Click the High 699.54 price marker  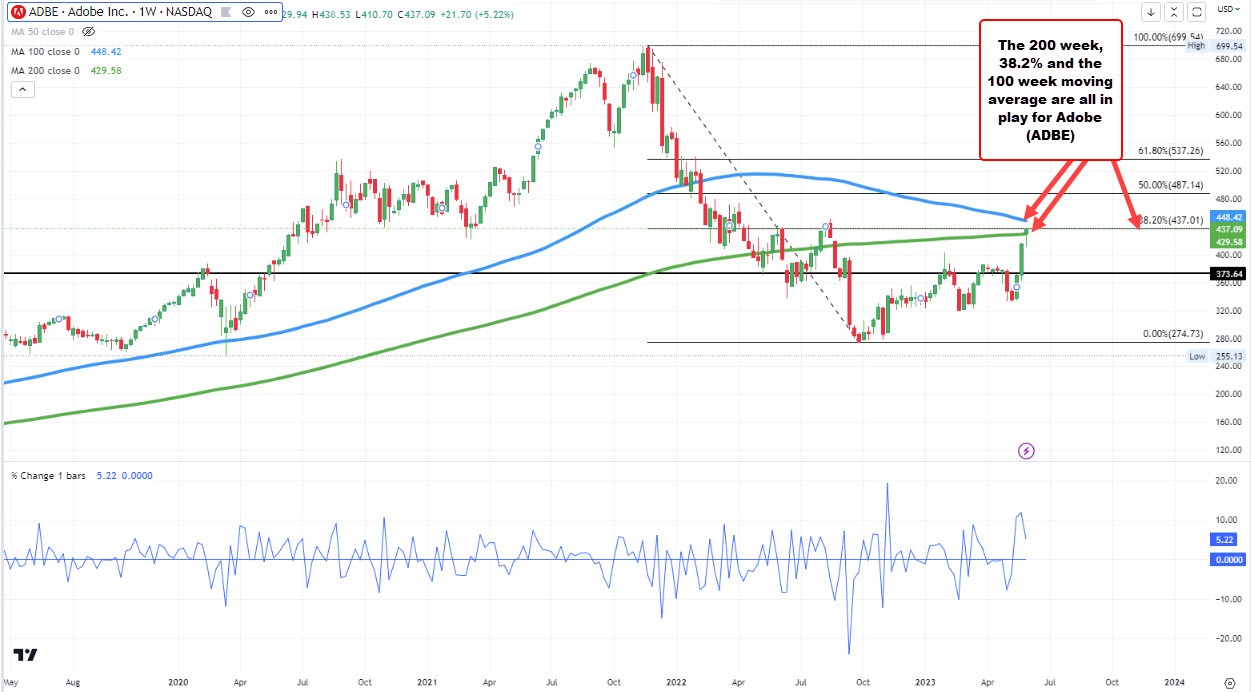tap(1217, 46)
